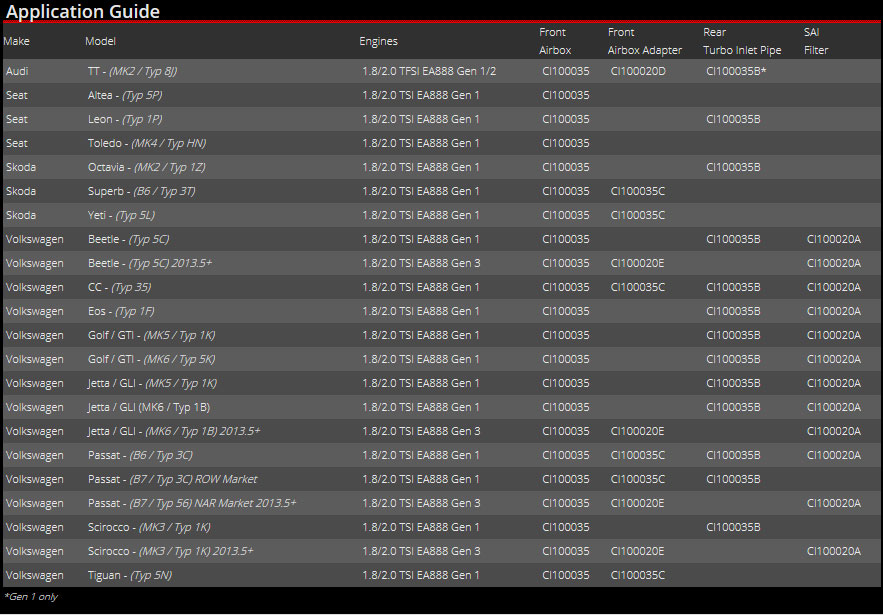Select Skoda make in the Superb row
This screenshot has height=615, width=883.
coord(21,191)
